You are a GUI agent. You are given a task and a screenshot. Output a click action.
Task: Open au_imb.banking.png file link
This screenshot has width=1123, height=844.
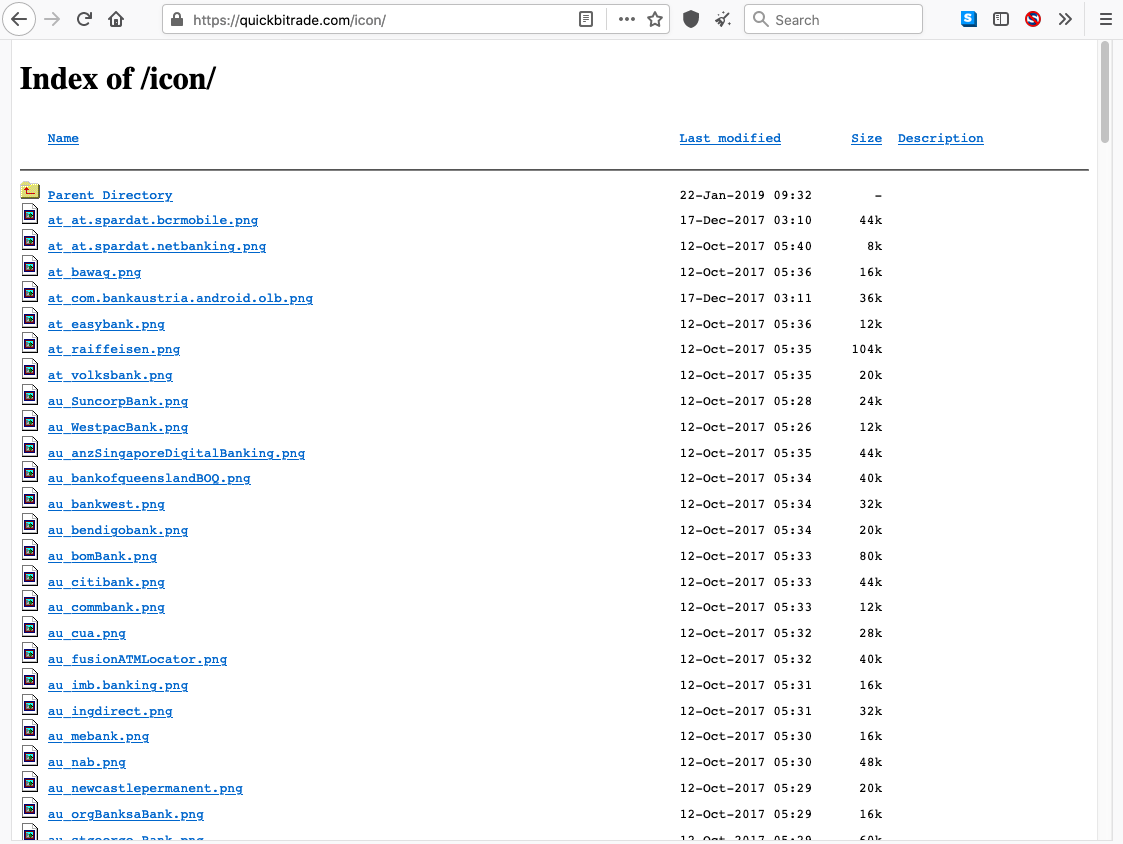[118, 685]
